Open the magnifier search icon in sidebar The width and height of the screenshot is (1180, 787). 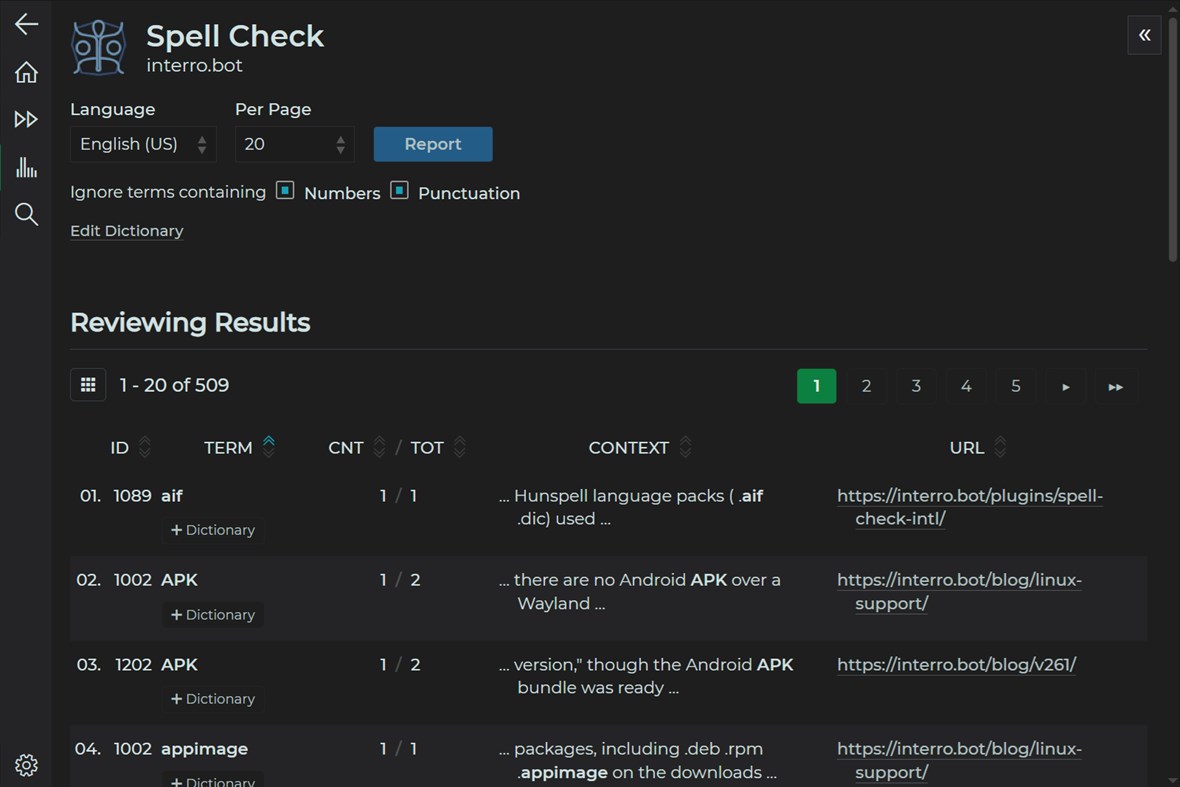click(x=26, y=214)
